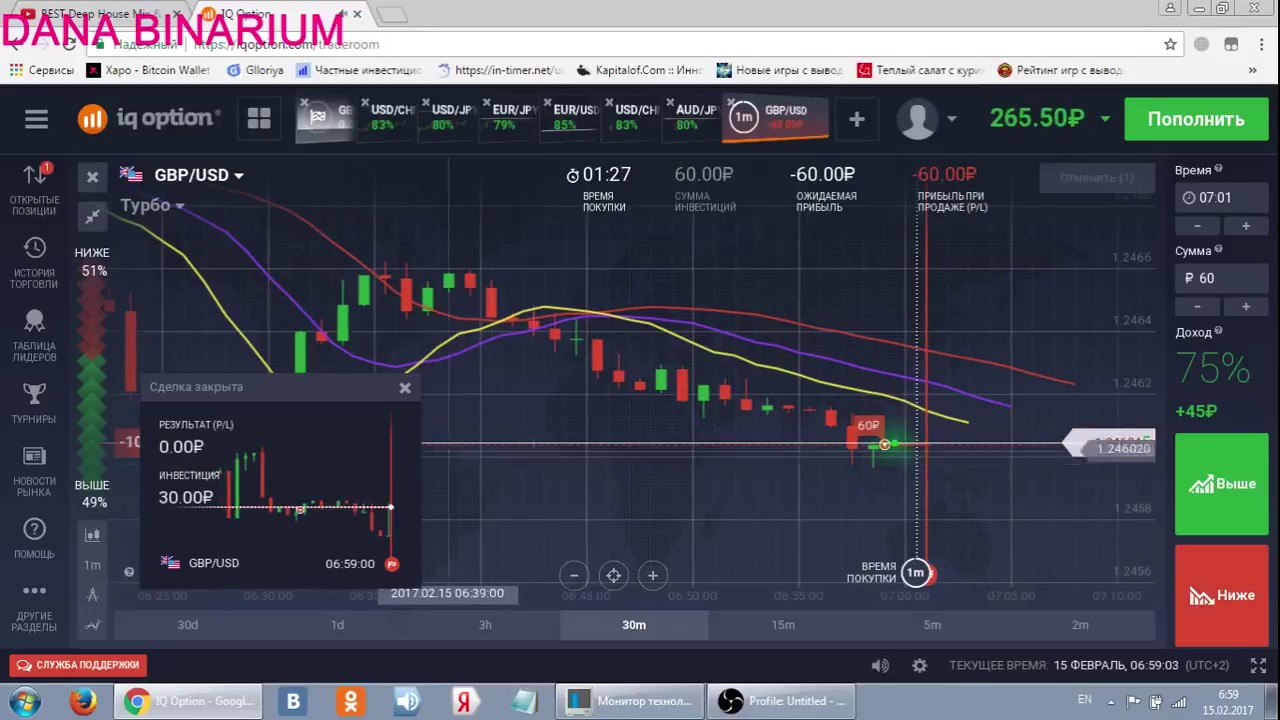Open the Gloriya bookmark

tap(255, 70)
